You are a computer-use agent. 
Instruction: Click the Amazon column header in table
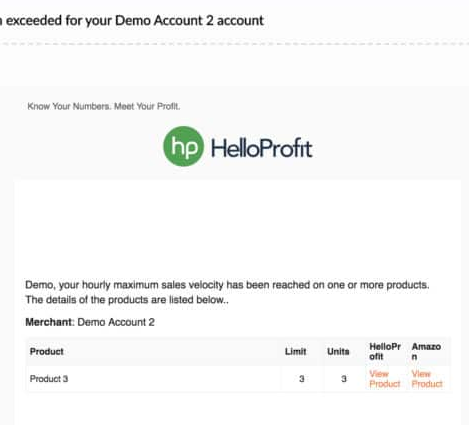pos(426,352)
